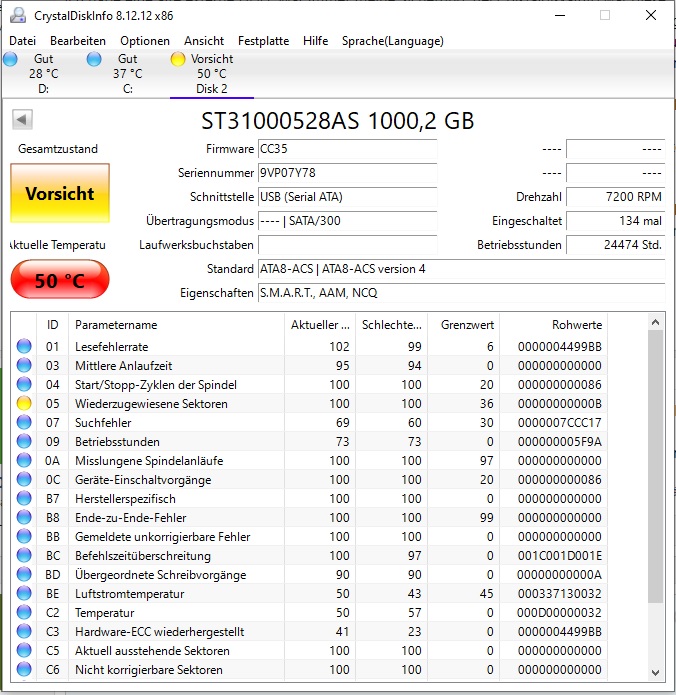
Task: Click the Eigenschaften field S.M.A.R.T., AAM, NCQ
Action: (461, 293)
